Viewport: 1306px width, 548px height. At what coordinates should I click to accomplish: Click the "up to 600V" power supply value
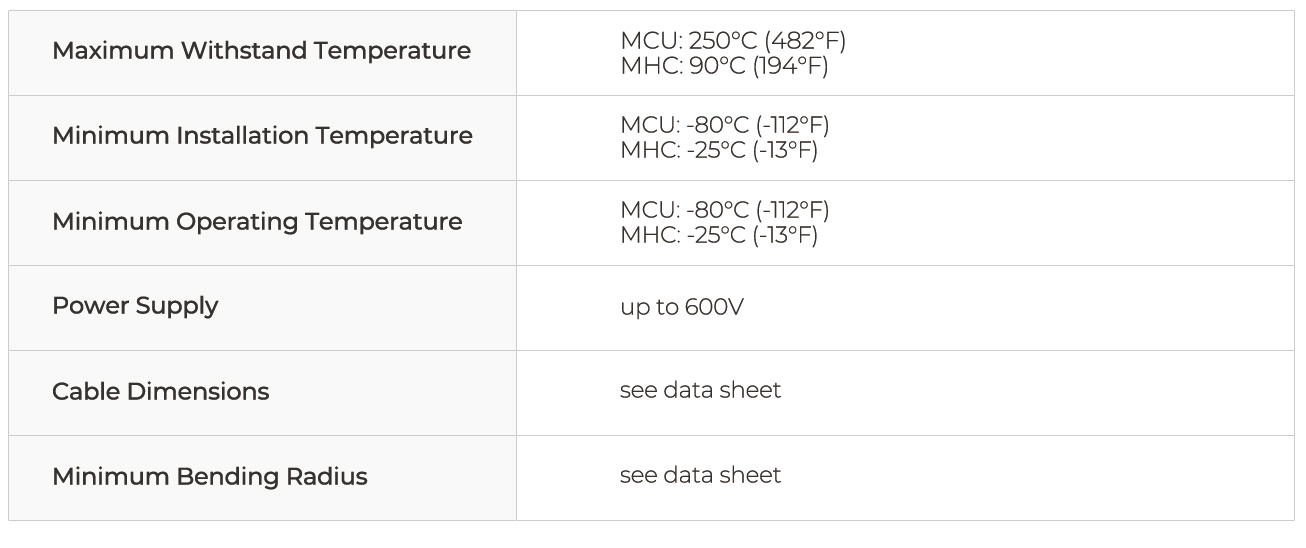point(681,307)
